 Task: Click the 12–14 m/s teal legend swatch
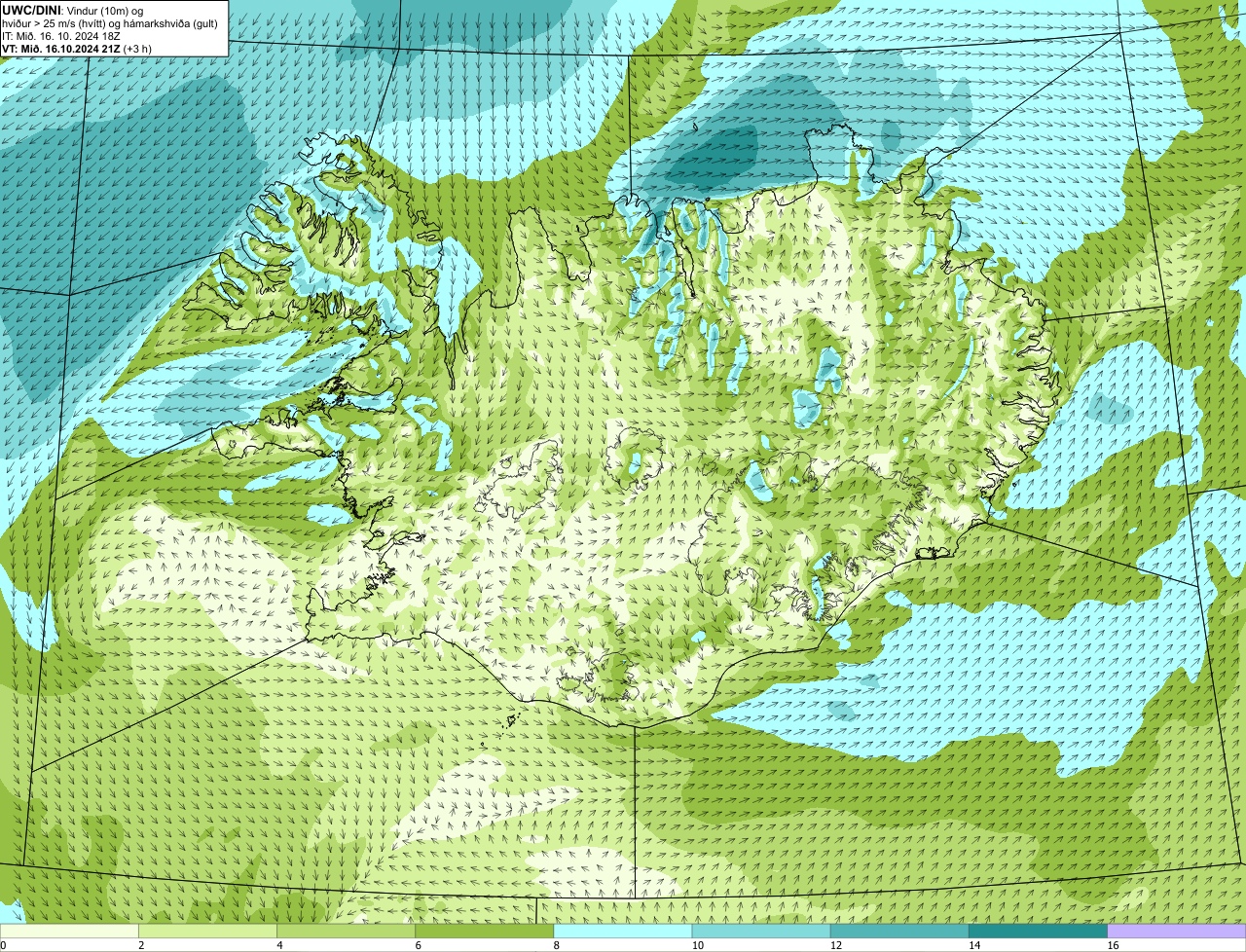pos(899,932)
